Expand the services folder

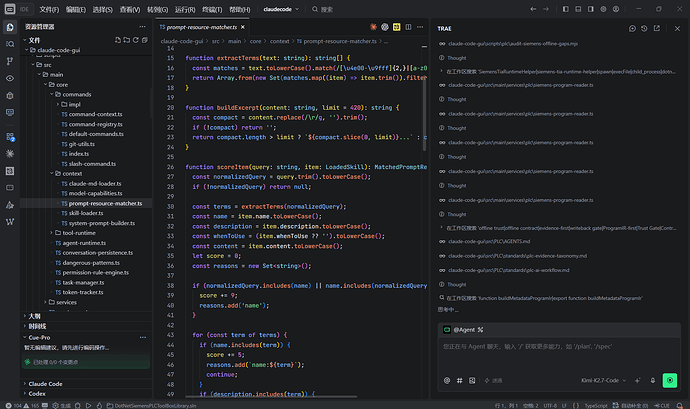(x=66, y=302)
